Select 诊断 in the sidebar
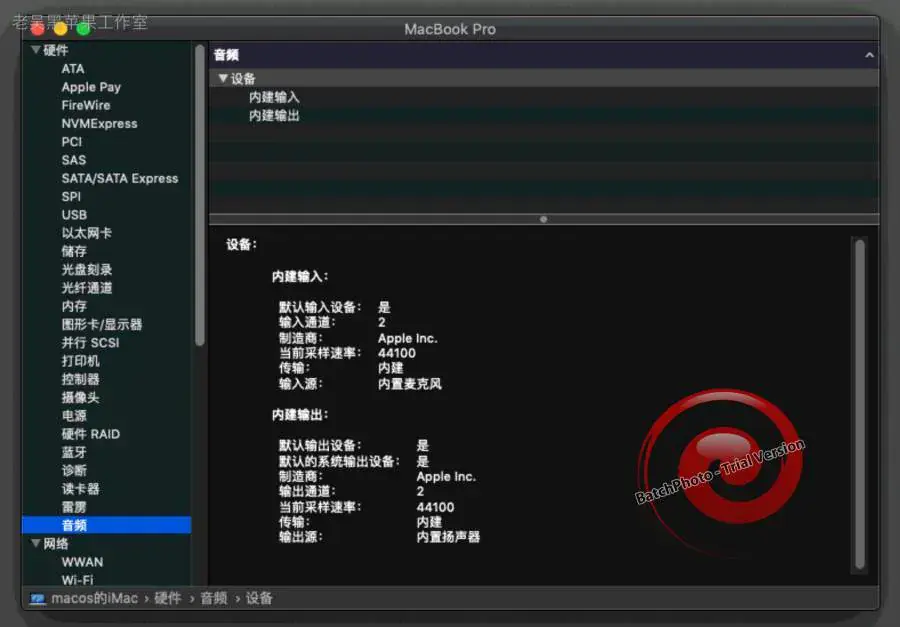 pyautogui.click(x=74, y=471)
